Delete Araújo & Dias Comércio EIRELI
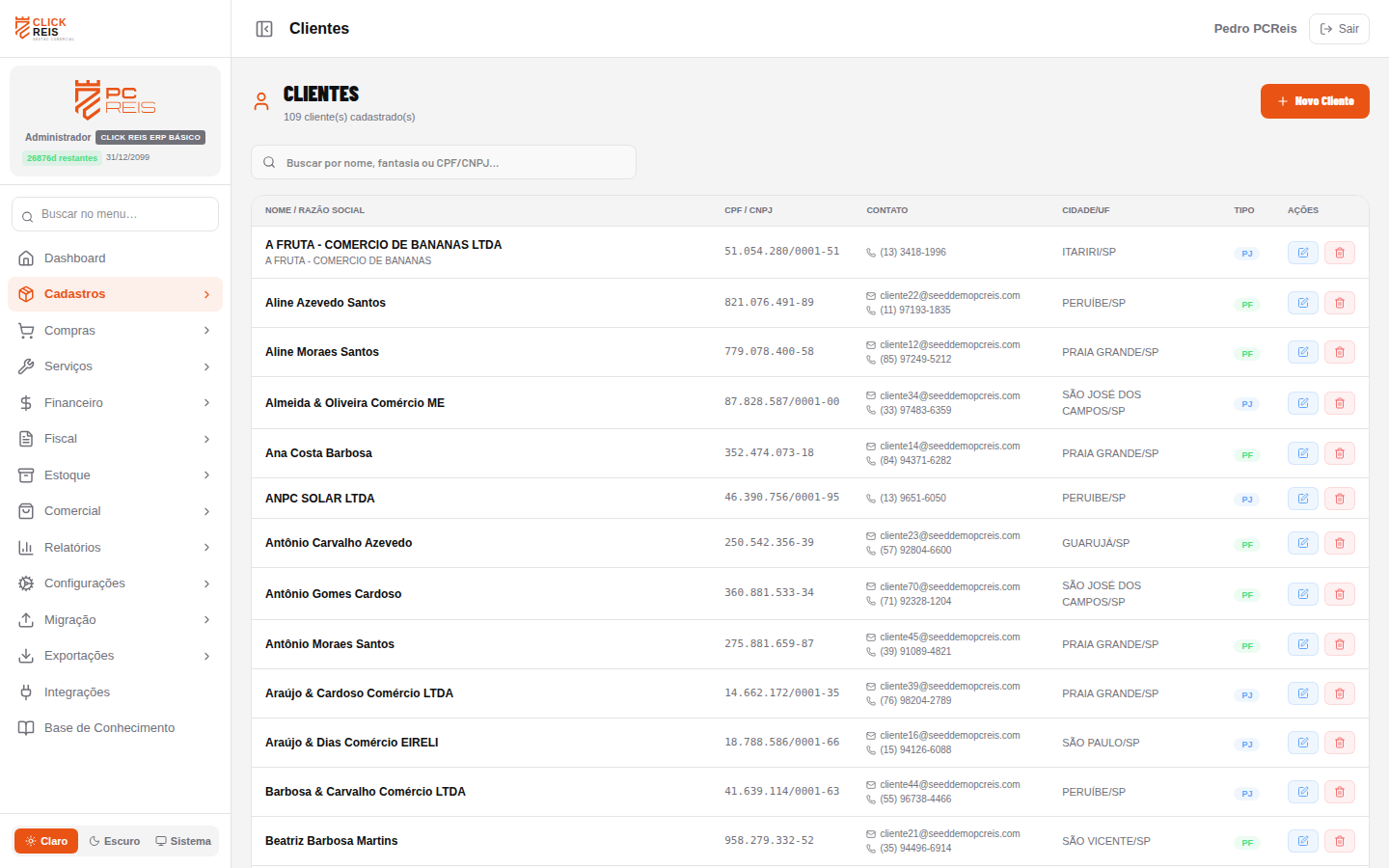 pos(1340,743)
